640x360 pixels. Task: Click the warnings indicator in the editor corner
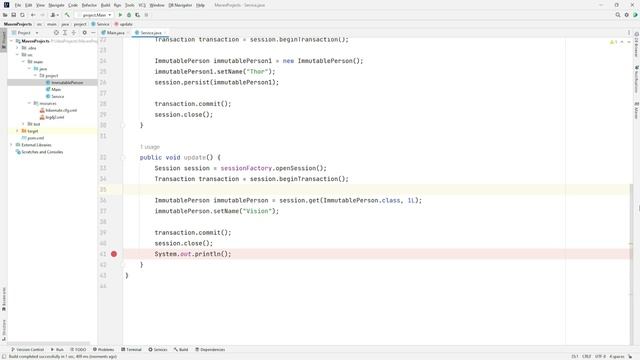pyautogui.click(x=613, y=42)
